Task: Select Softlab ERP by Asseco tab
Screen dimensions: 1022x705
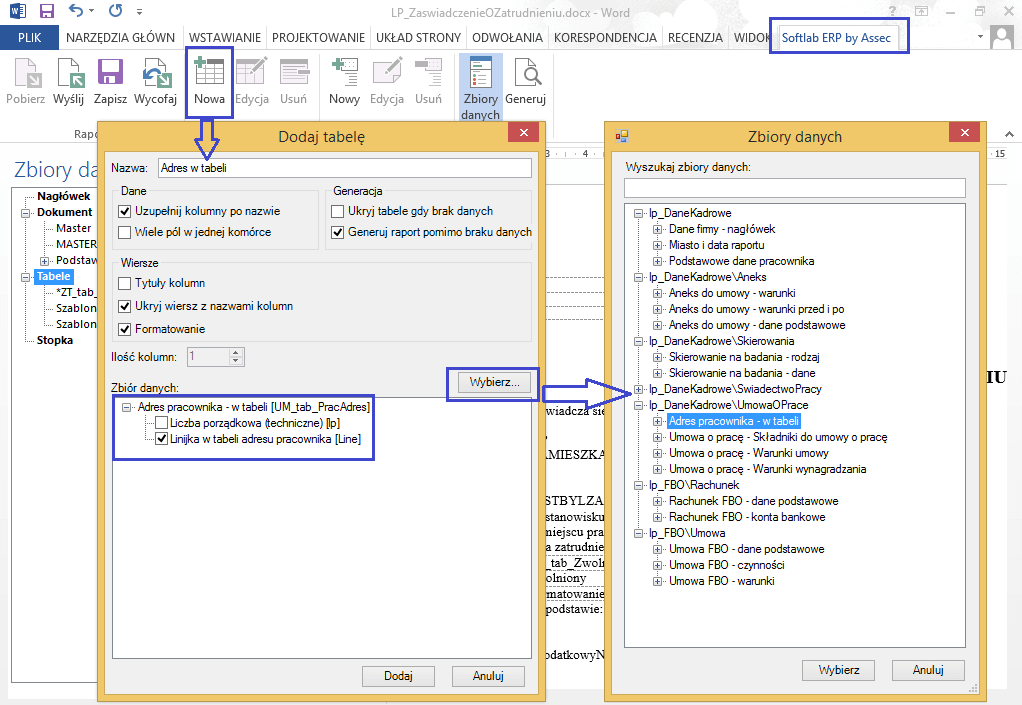Action: [836, 38]
